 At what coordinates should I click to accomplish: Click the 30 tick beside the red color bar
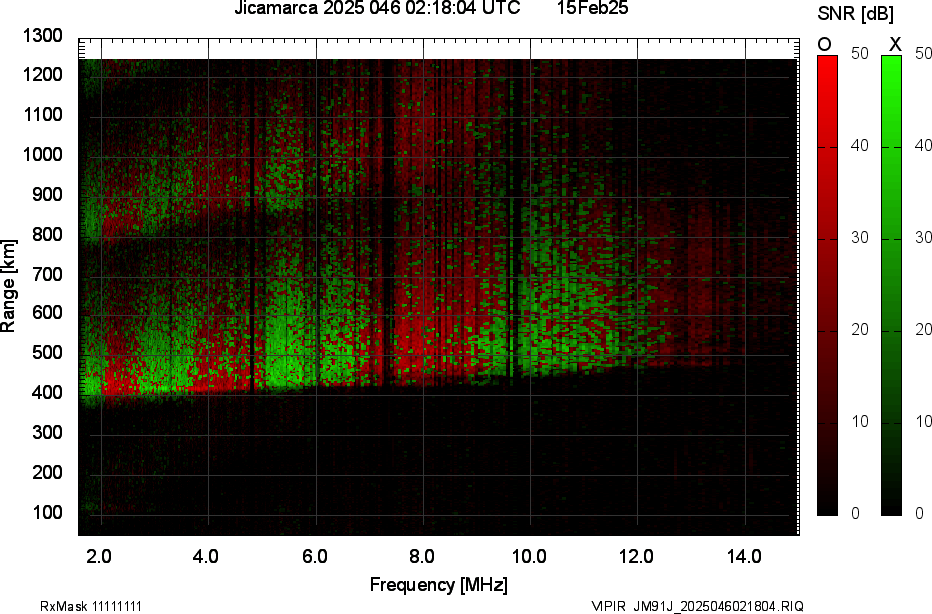coord(859,238)
